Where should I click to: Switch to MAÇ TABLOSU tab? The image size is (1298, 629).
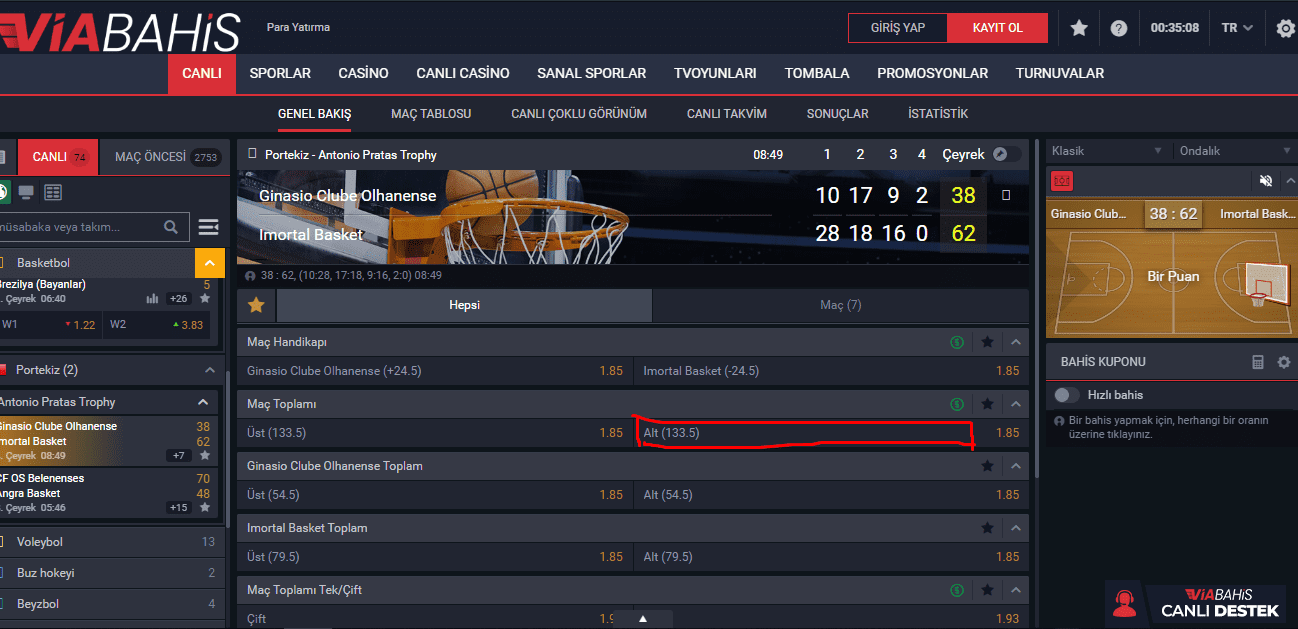click(431, 114)
